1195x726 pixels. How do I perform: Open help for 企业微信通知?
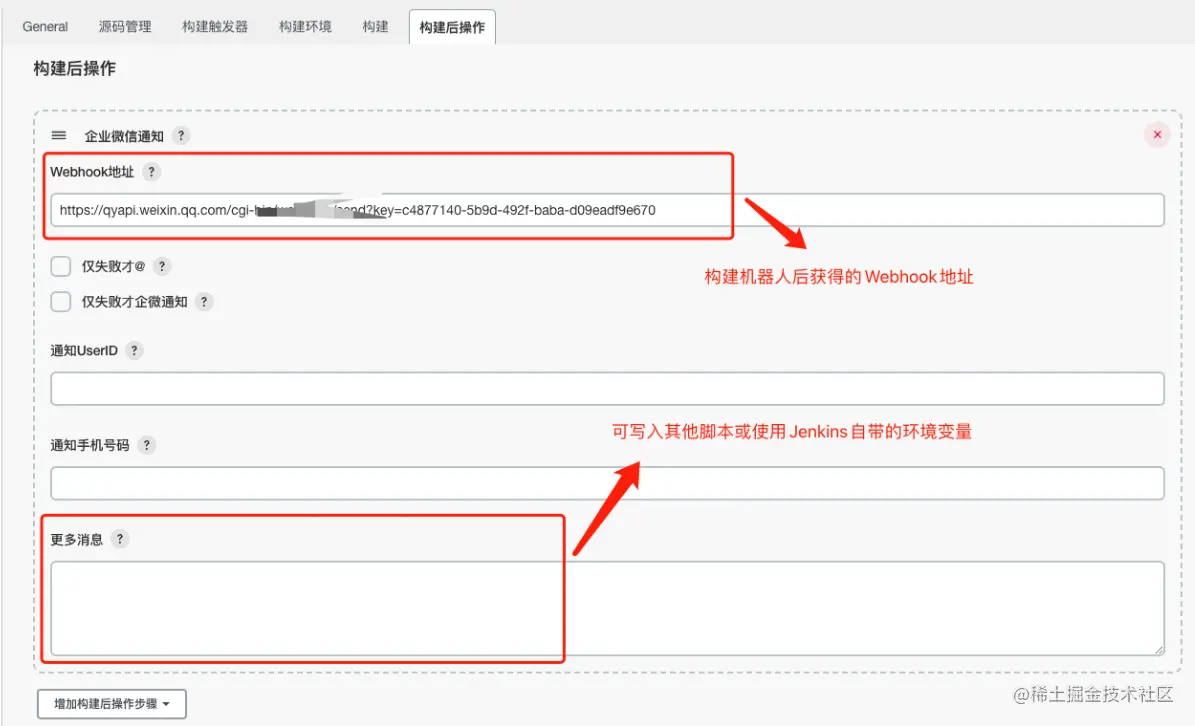point(181,136)
